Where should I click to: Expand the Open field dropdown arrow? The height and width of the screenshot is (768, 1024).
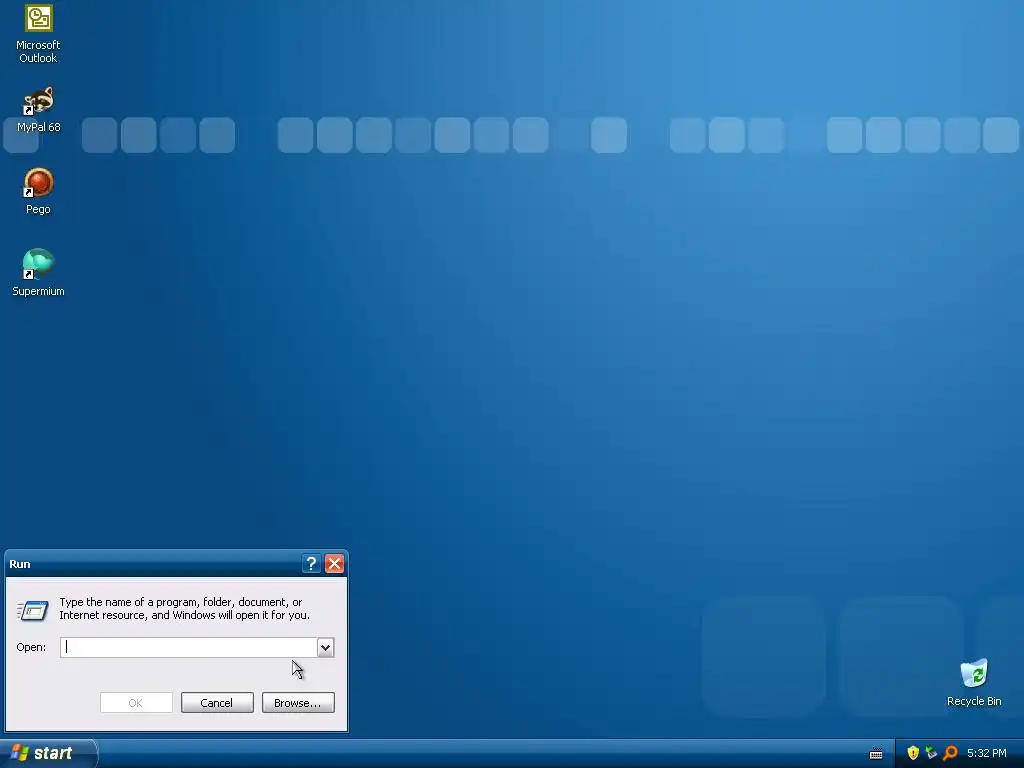[325, 647]
